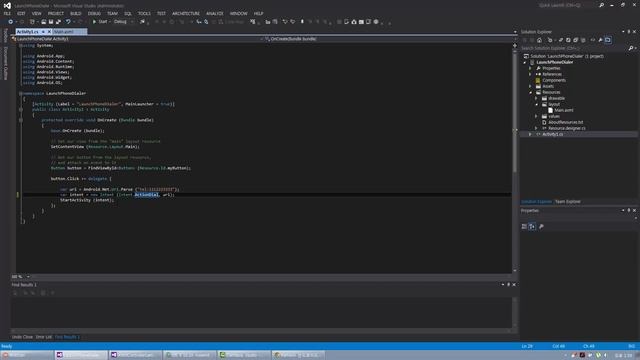The width and height of the screenshot is (640, 360).
Task: Open the OnCreate member navigation dropdown
Action: click(x=388, y=39)
